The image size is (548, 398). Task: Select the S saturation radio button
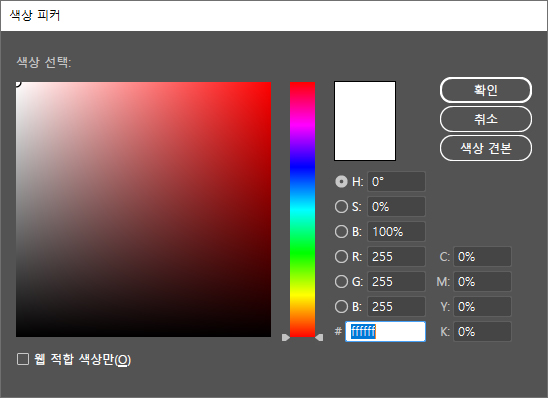click(x=341, y=207)
